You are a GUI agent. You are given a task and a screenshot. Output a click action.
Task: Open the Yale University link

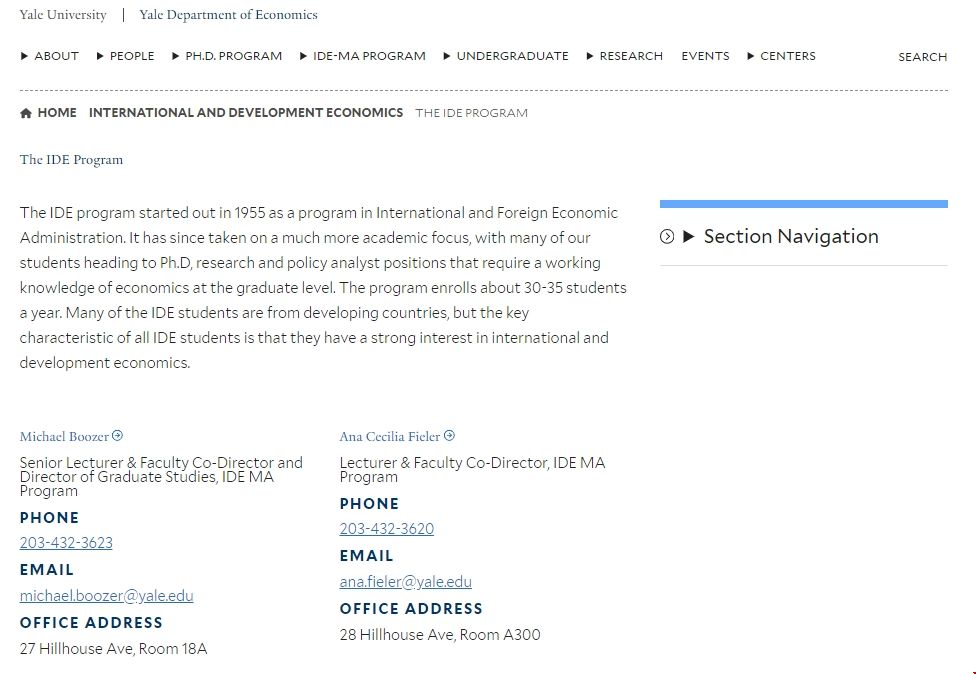coord(63,15)
